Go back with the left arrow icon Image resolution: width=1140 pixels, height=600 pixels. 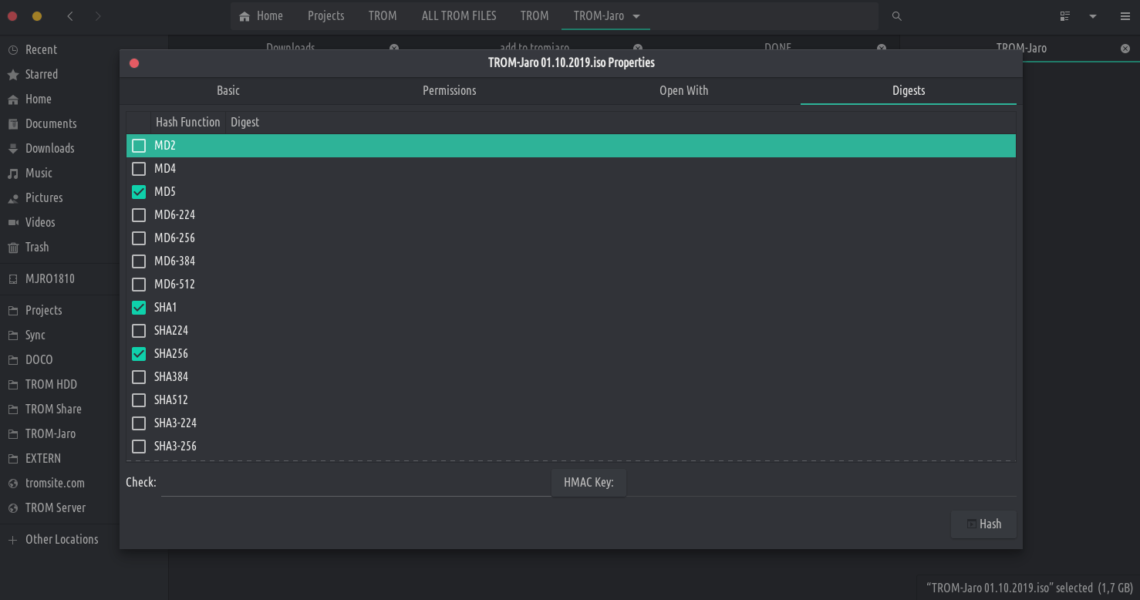tap(70, 16)
